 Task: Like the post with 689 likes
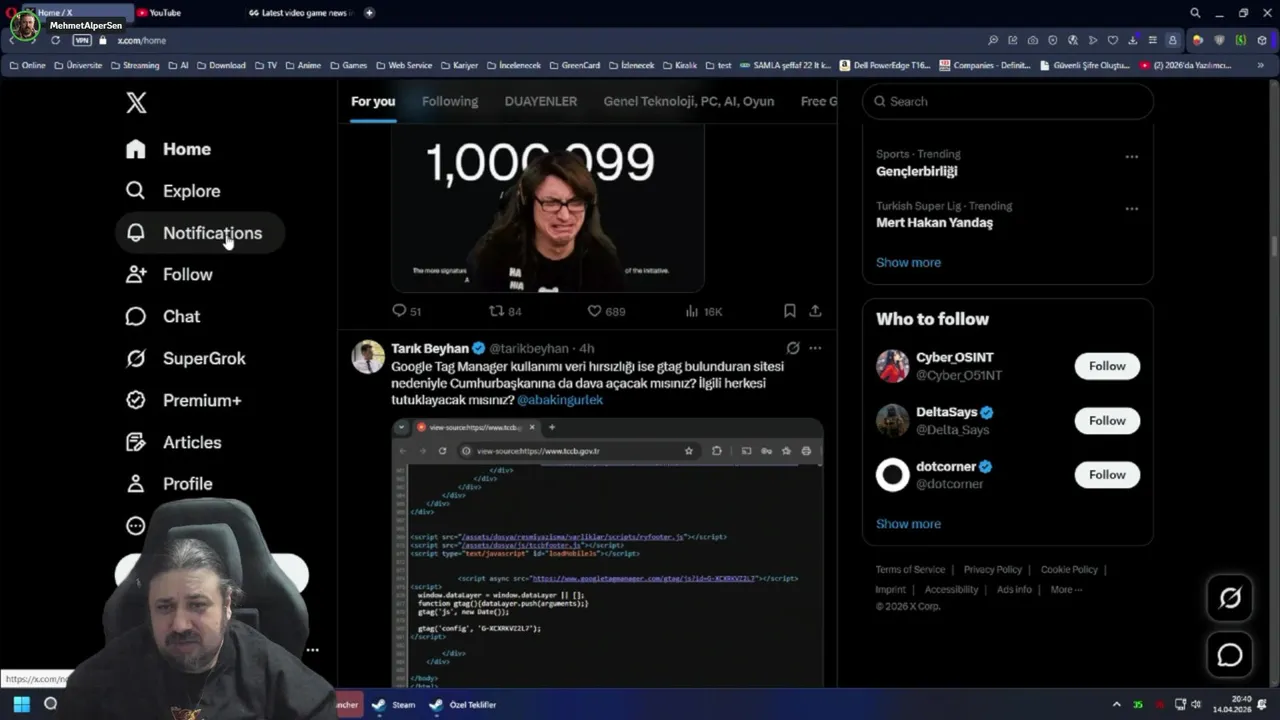coord(606,311)
